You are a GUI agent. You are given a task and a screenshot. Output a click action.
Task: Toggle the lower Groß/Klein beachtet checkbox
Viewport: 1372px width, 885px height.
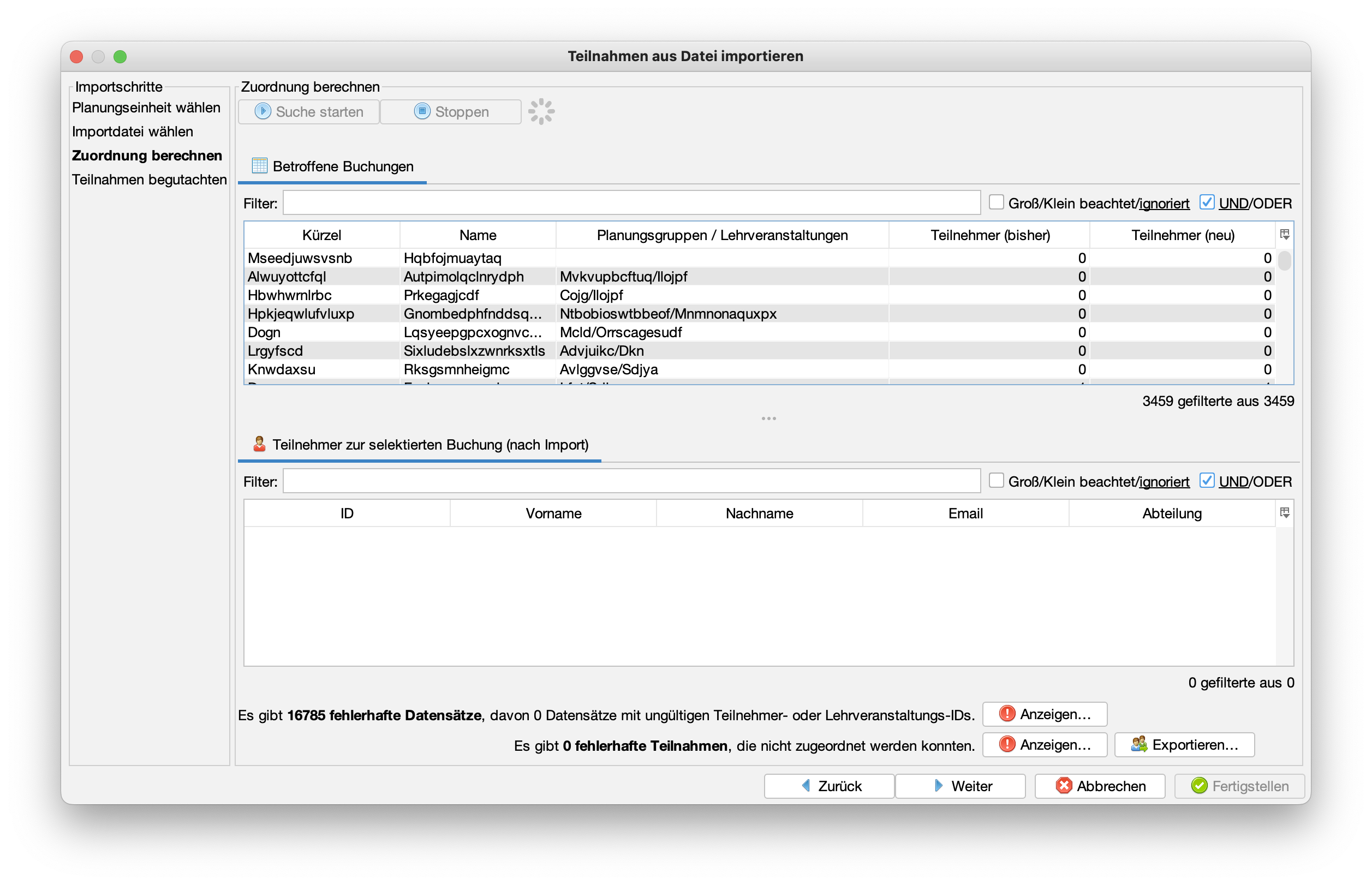click(996, 481)
